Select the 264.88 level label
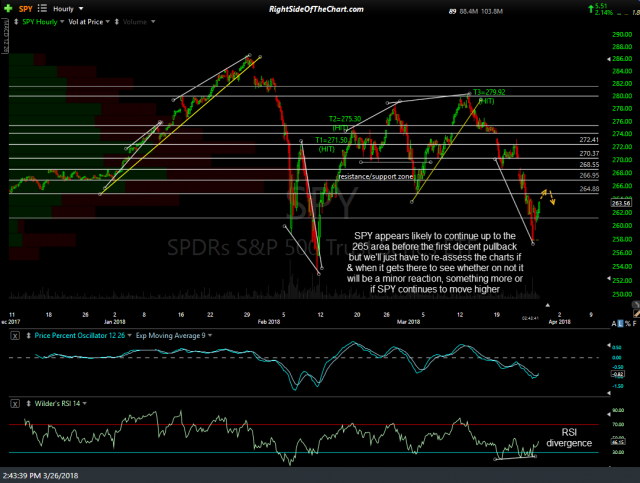640x483 pixels. coord(589,189)
